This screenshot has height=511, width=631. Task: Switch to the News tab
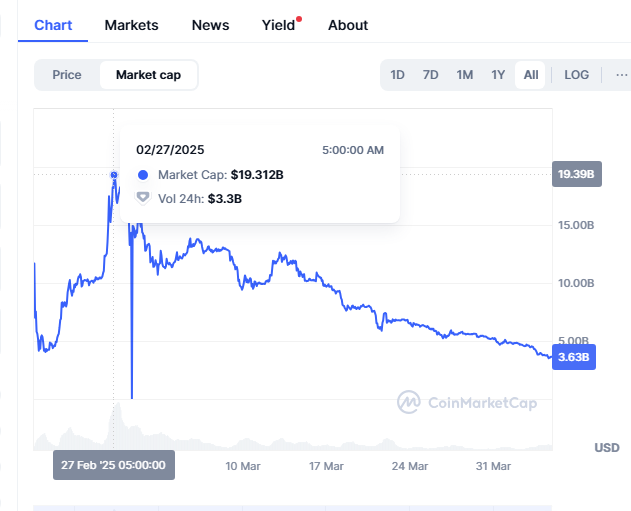tap(210, 25)
